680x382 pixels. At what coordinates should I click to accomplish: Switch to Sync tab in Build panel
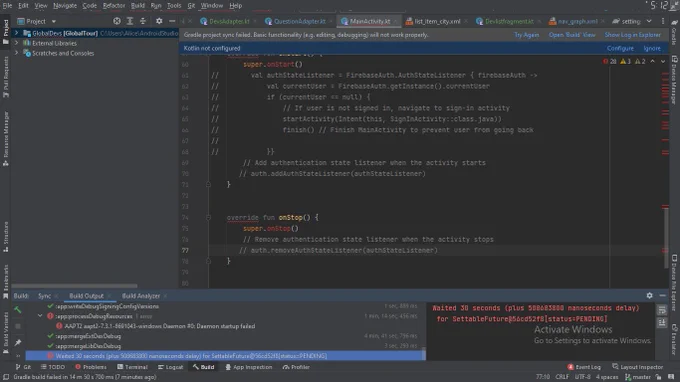pyautogui.click(x=44, y=296)
